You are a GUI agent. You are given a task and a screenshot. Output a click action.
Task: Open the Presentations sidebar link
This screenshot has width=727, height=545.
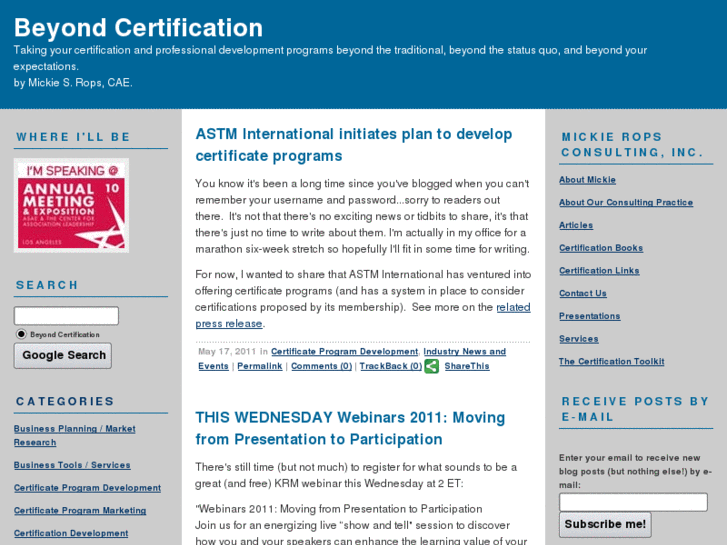(x=589, y=316)
